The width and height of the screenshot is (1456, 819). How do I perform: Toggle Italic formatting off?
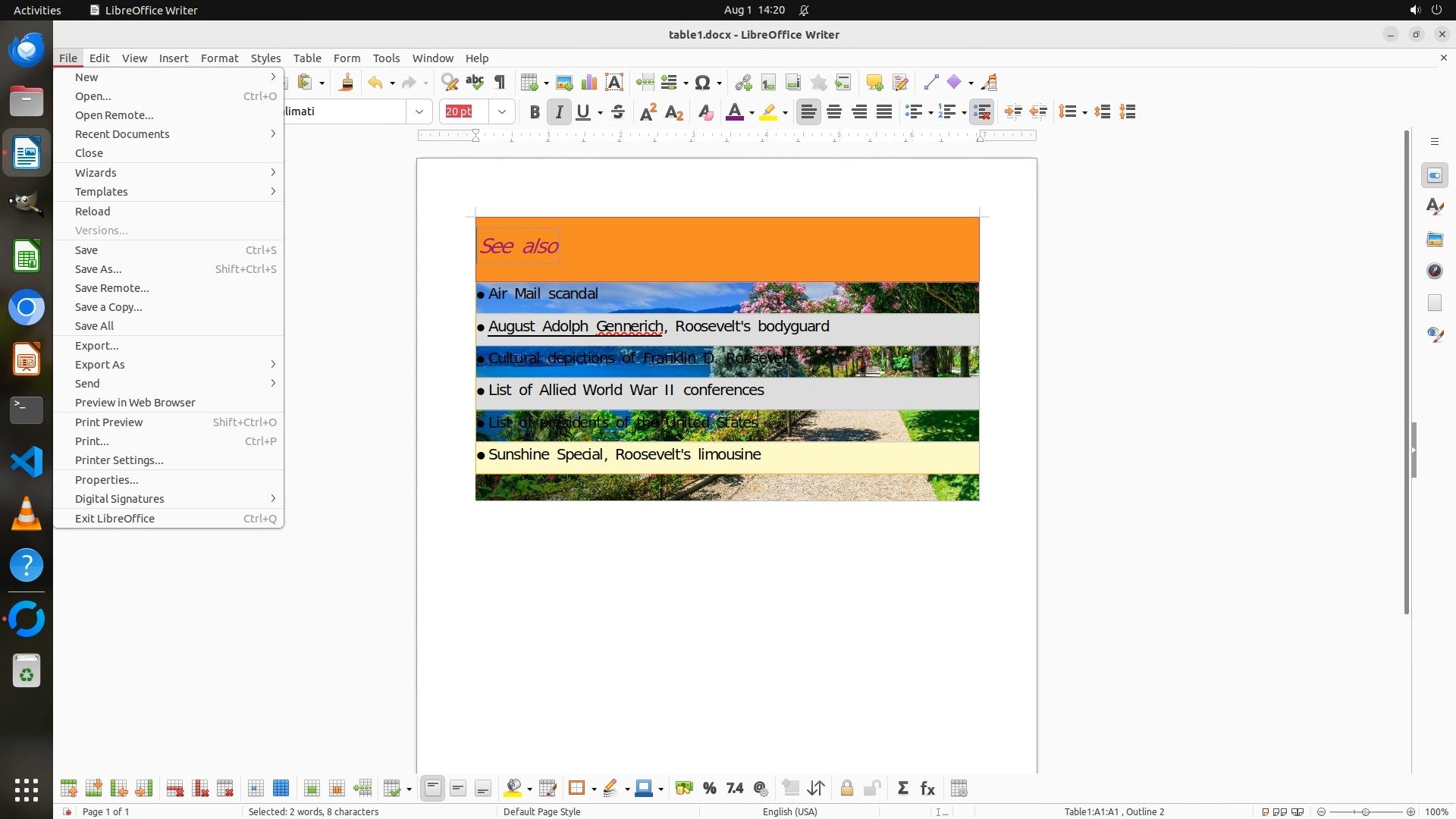[x=559, y=112]
